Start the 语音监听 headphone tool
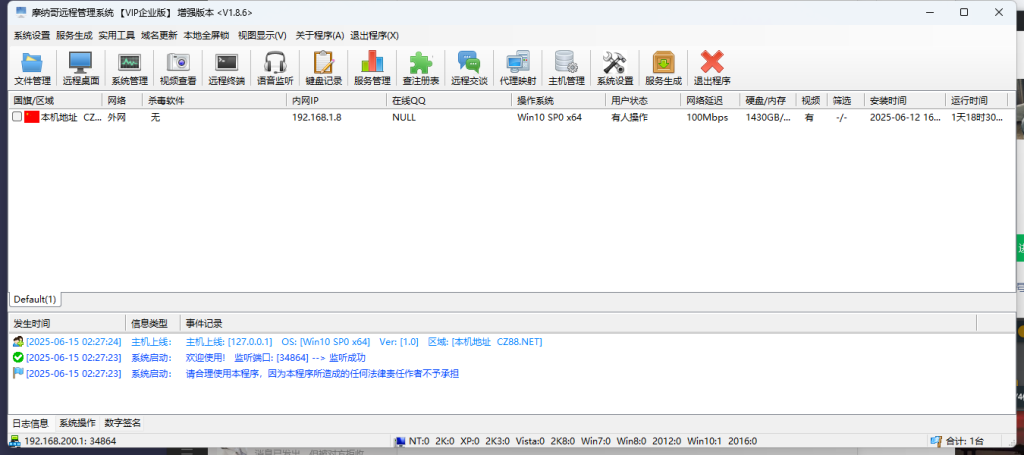Viewport: 1024px width, 455px height. pos(275,69)
